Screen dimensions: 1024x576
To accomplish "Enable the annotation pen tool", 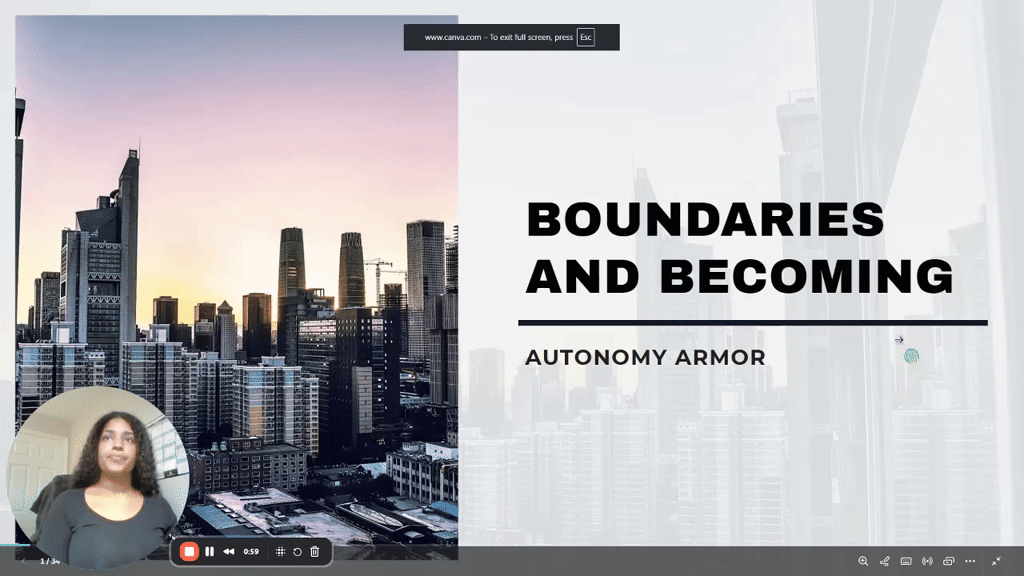I will point(884,560).
